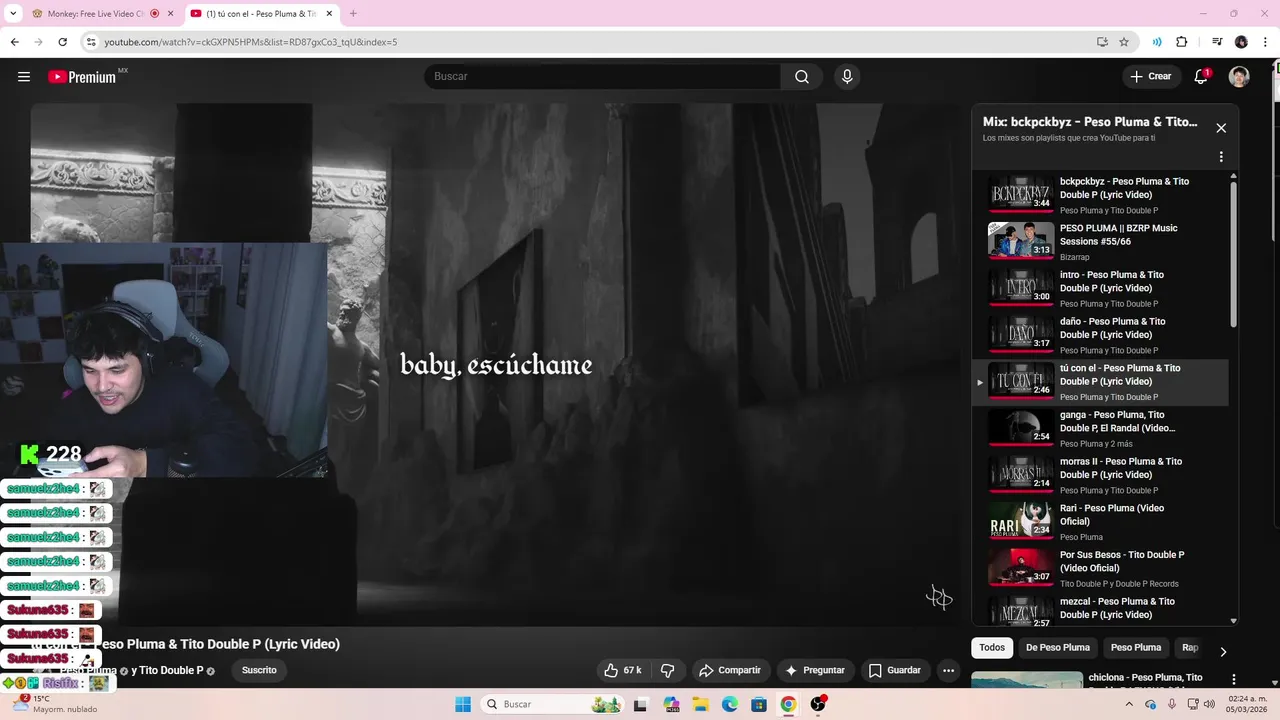Install app icon in address bar
Image resolution: width=1280 pixels, height=720 pixels.
pyautogui.click(x=1102, y=42)
